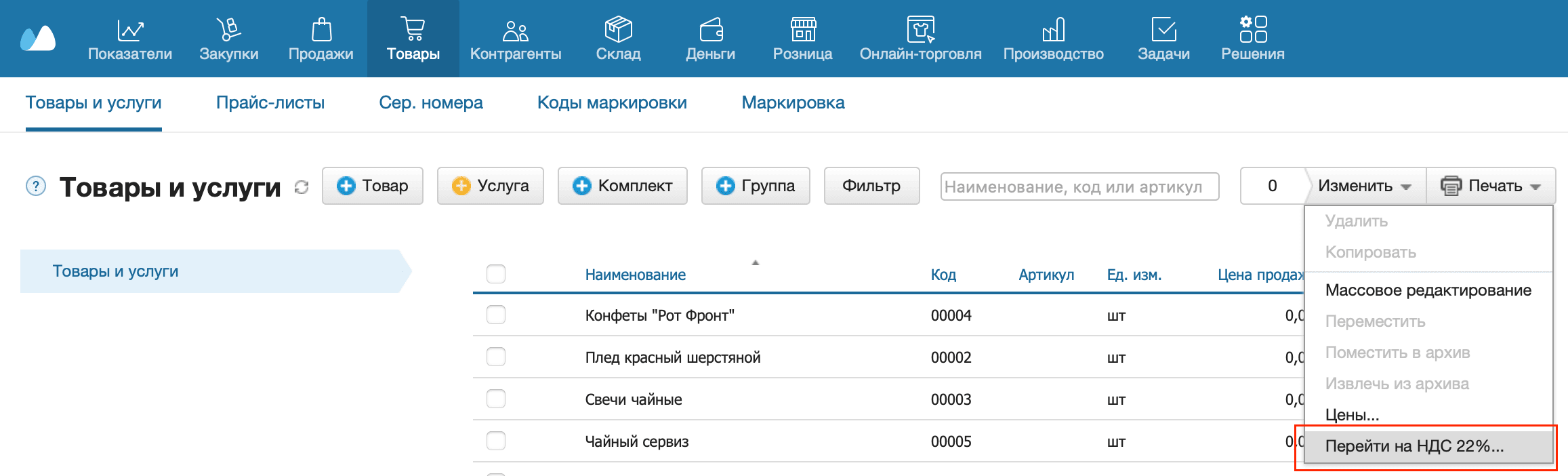Go to the Склад warehouse icon
The image size is (1568, 476).
click(x=618, y=31)
